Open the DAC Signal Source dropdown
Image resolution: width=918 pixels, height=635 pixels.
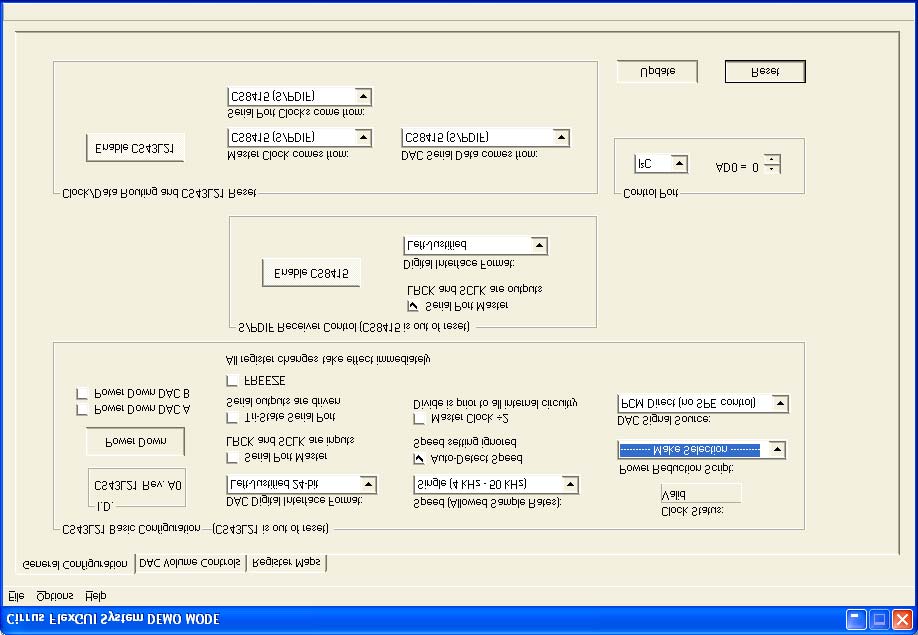click(779, 403)
